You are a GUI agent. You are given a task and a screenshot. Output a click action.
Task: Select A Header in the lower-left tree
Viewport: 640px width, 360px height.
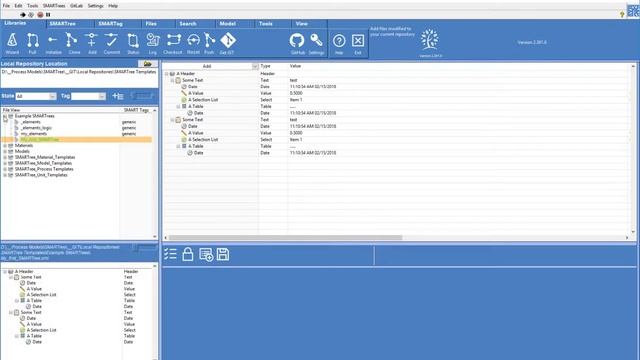(x=24, y=271)
